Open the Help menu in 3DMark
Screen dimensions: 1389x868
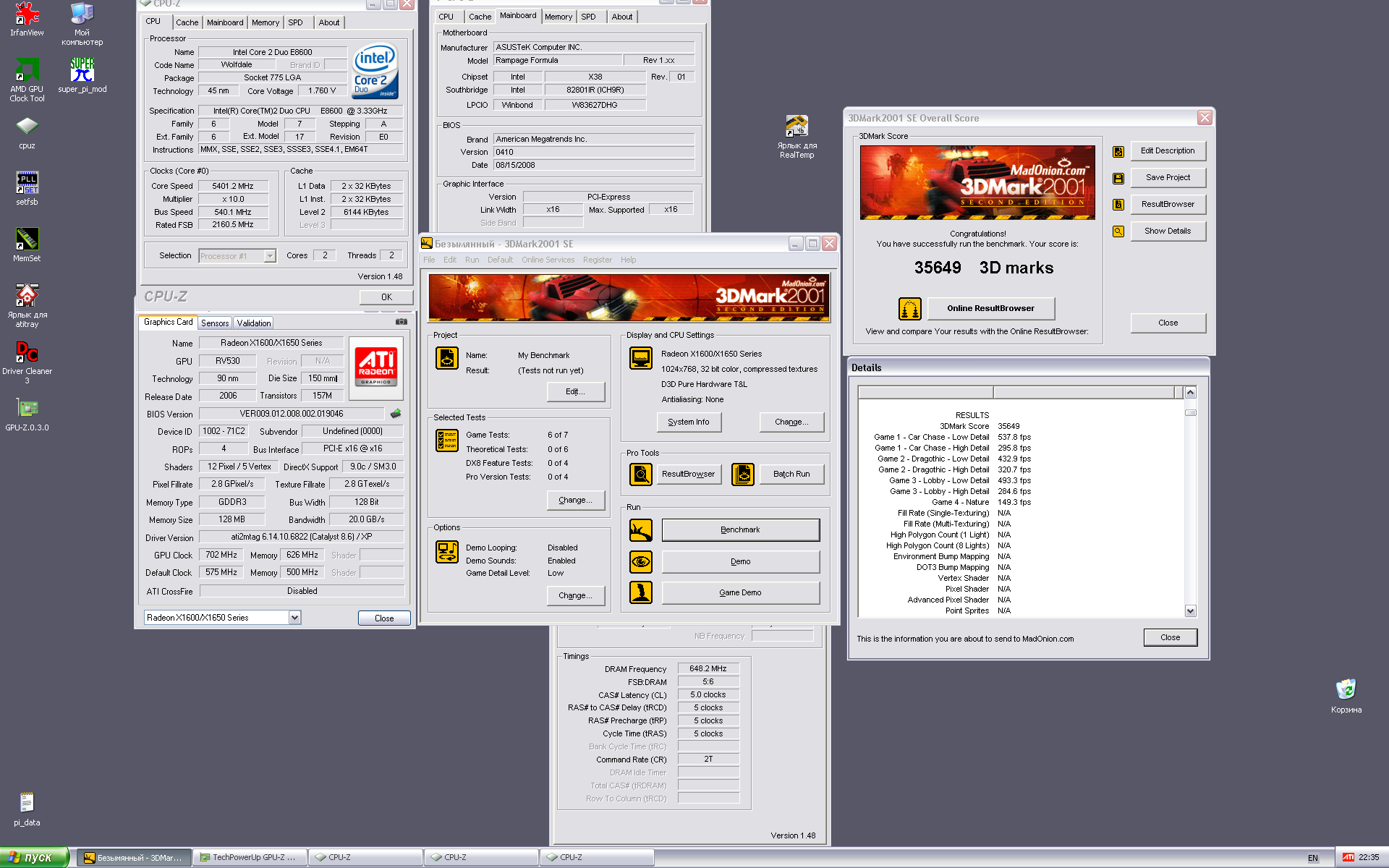628,260
